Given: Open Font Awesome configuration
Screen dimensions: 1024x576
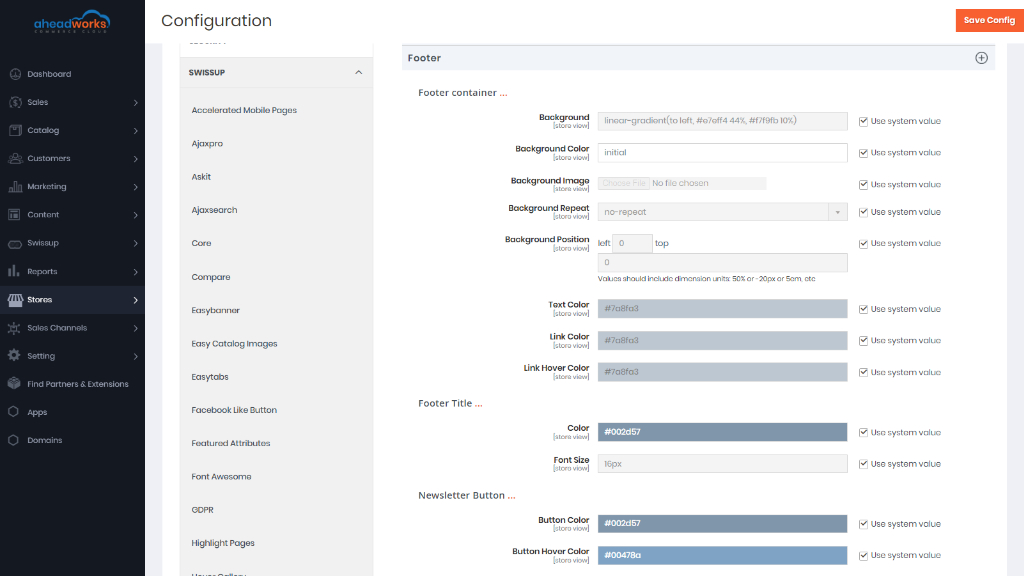Looking at the screenshot, I should [221, 477].
